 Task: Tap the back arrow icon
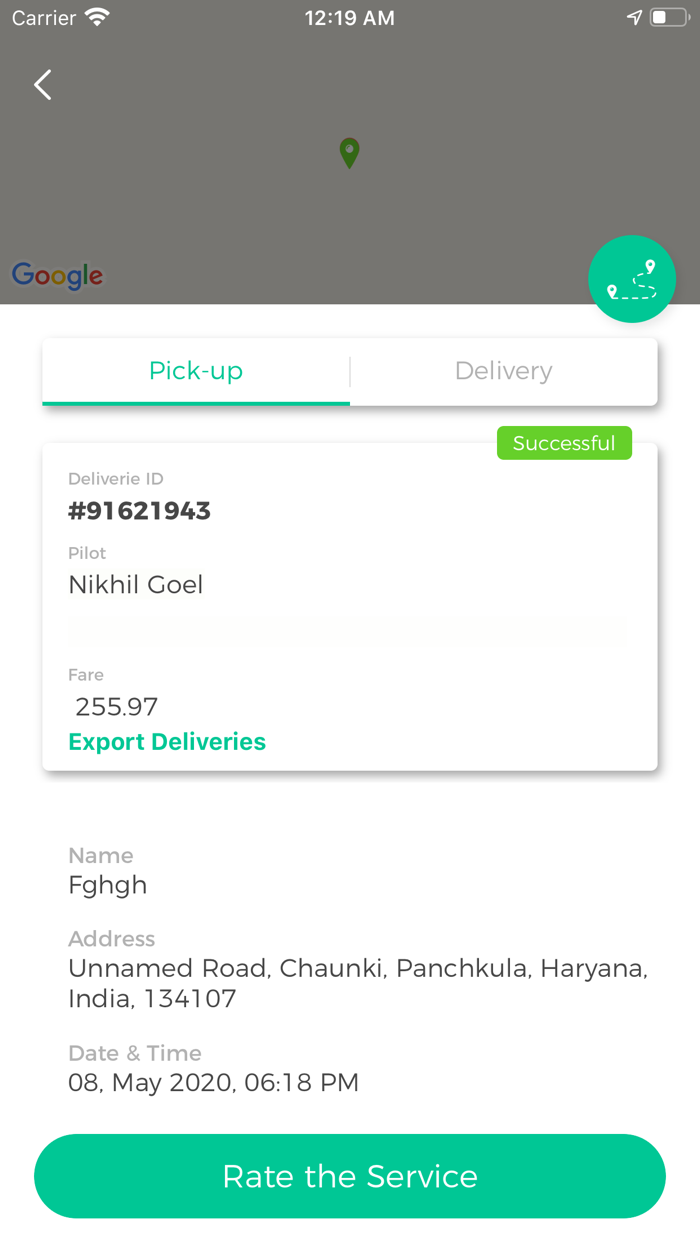(x=42, y=85)
